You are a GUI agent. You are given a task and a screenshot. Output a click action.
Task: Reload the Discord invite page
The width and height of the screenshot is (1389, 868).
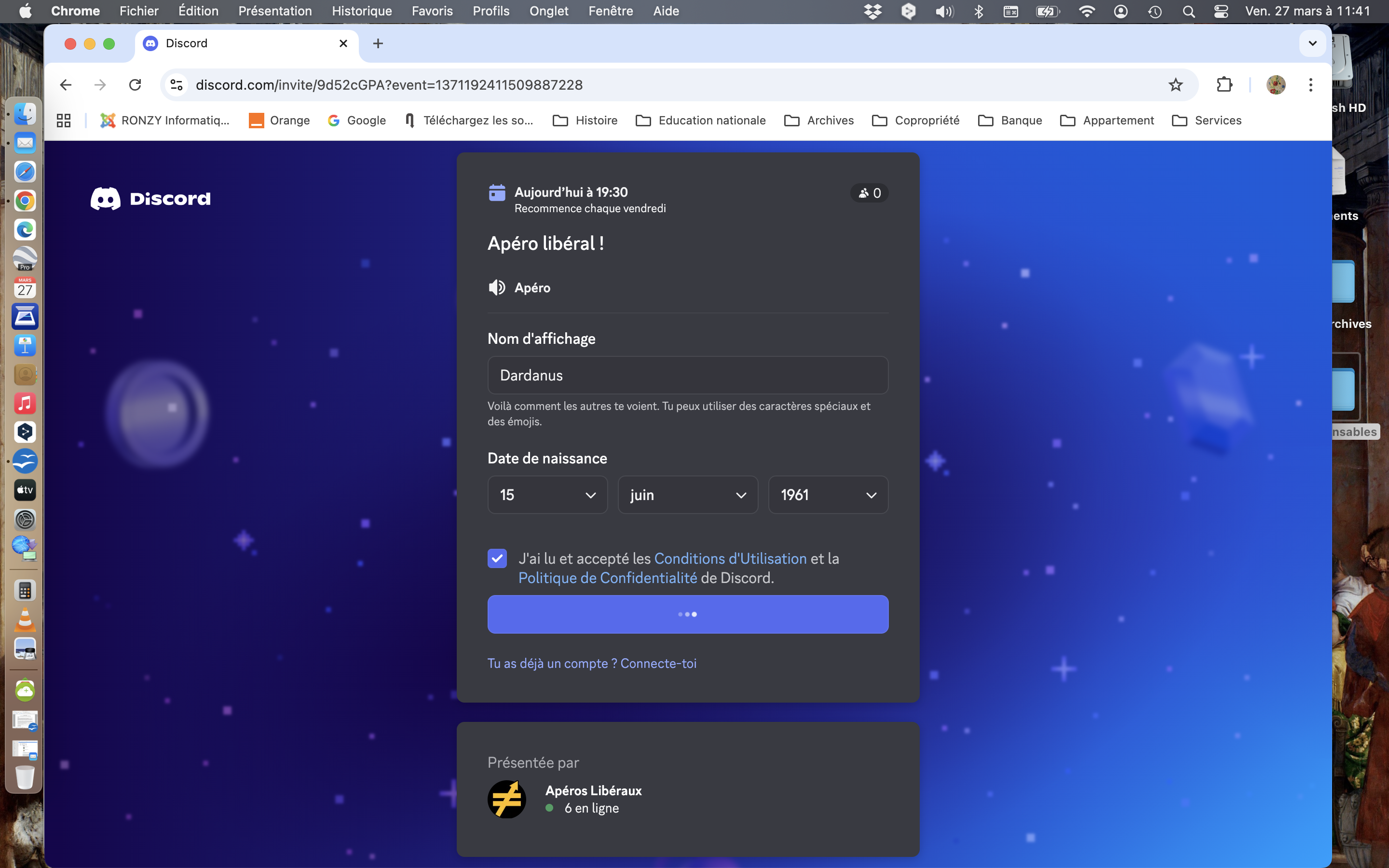point(135,85)
